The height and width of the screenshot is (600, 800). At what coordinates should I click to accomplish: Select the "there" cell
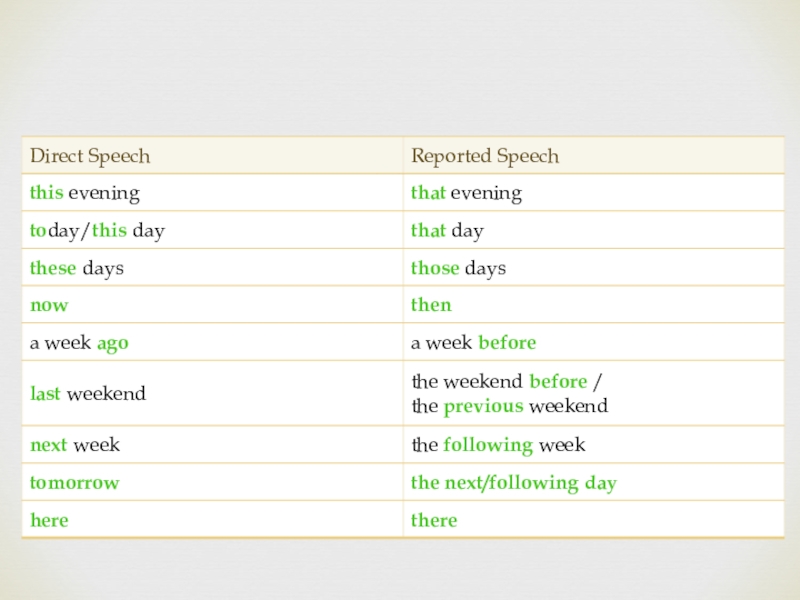click(x=434, y=520)
